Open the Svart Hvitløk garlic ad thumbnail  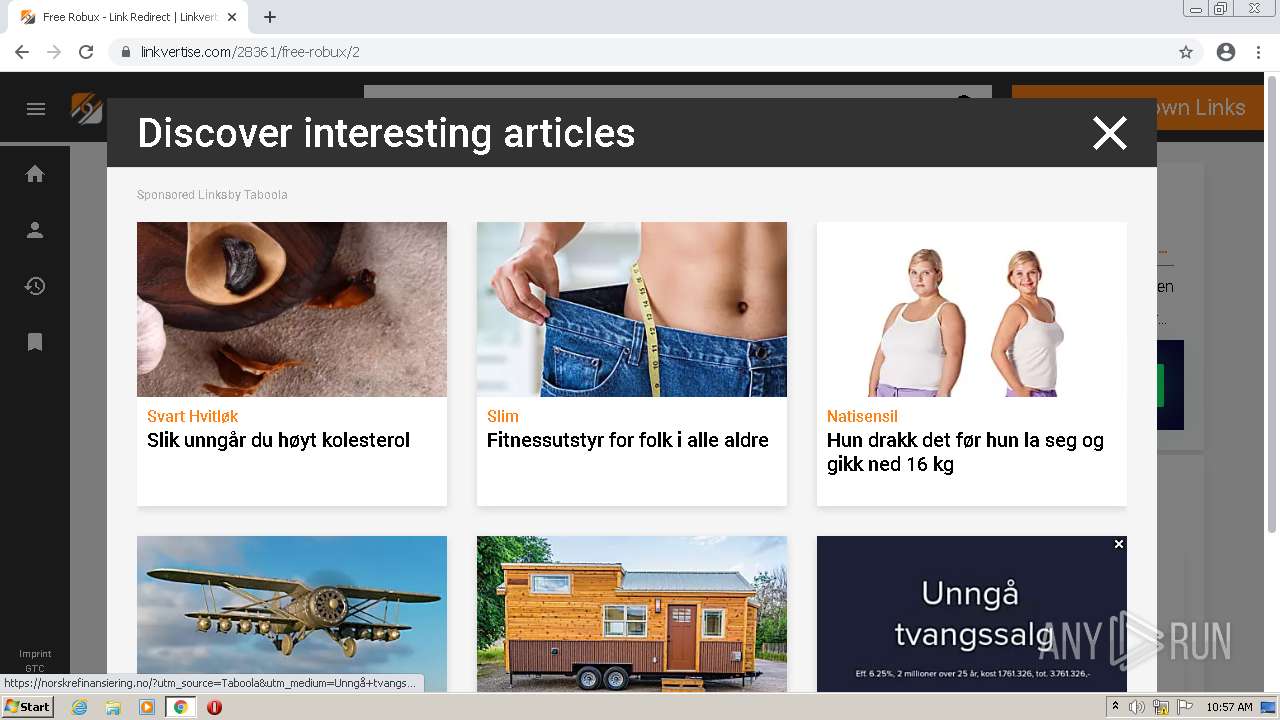tap(292, 309)
